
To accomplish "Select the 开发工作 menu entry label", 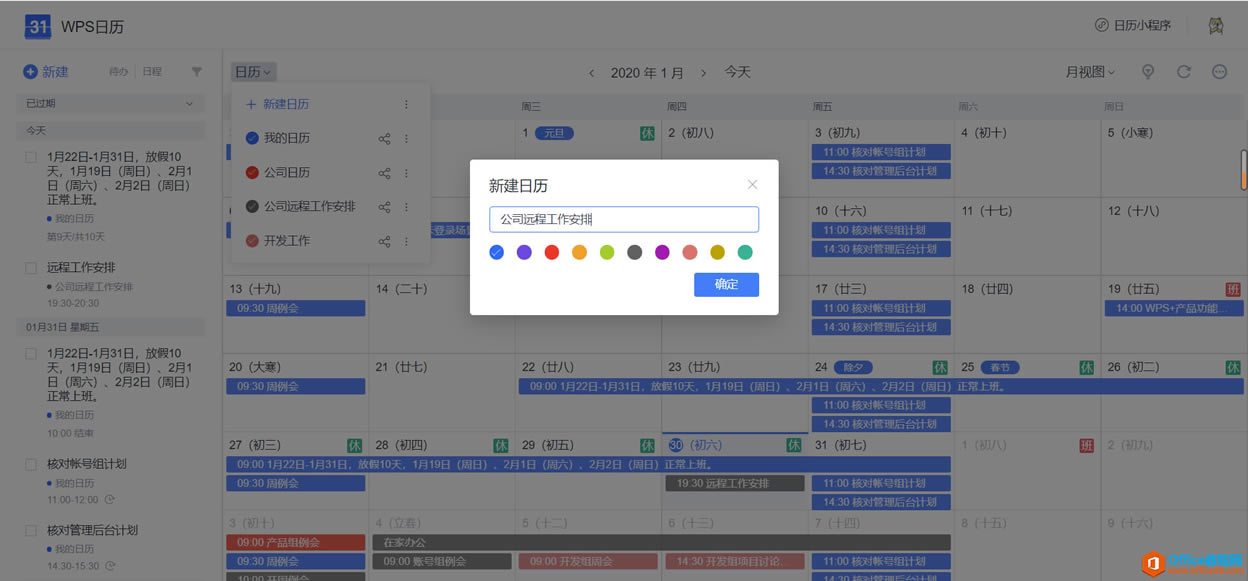I will 287,241.
